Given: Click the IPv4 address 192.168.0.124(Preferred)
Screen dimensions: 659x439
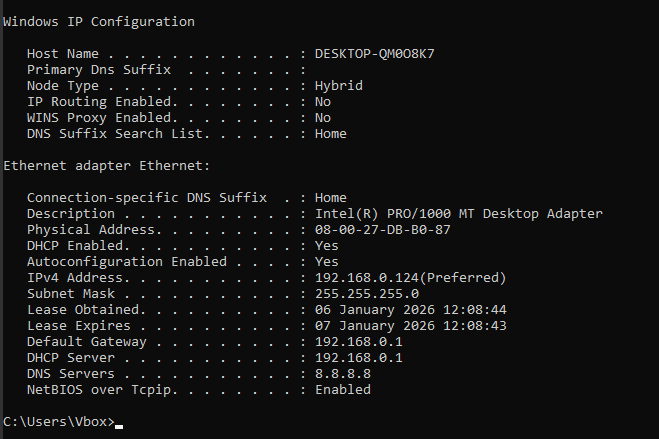Looking at the screenshot, I should [x=411, y=277].
